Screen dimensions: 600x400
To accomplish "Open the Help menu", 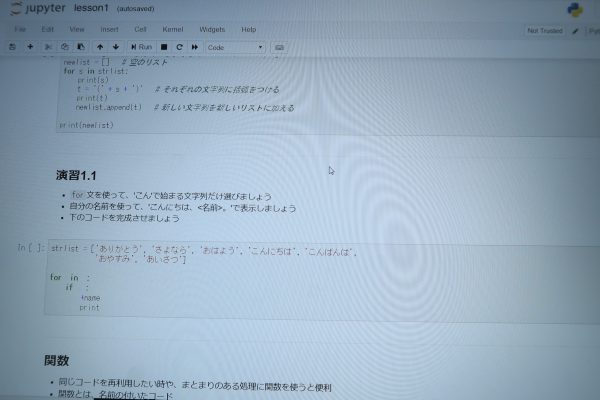I will (248, 29).
